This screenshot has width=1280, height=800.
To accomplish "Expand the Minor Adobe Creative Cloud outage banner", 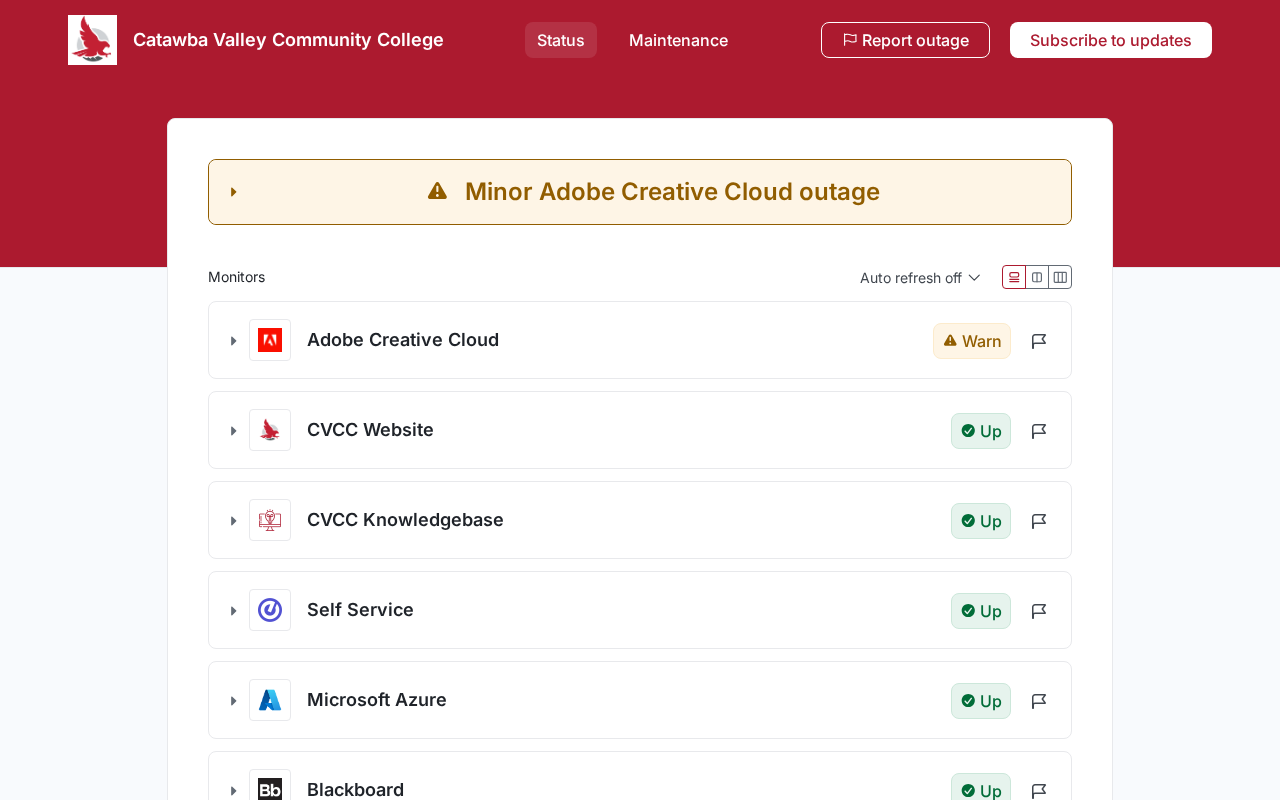I will pos(234,192).
